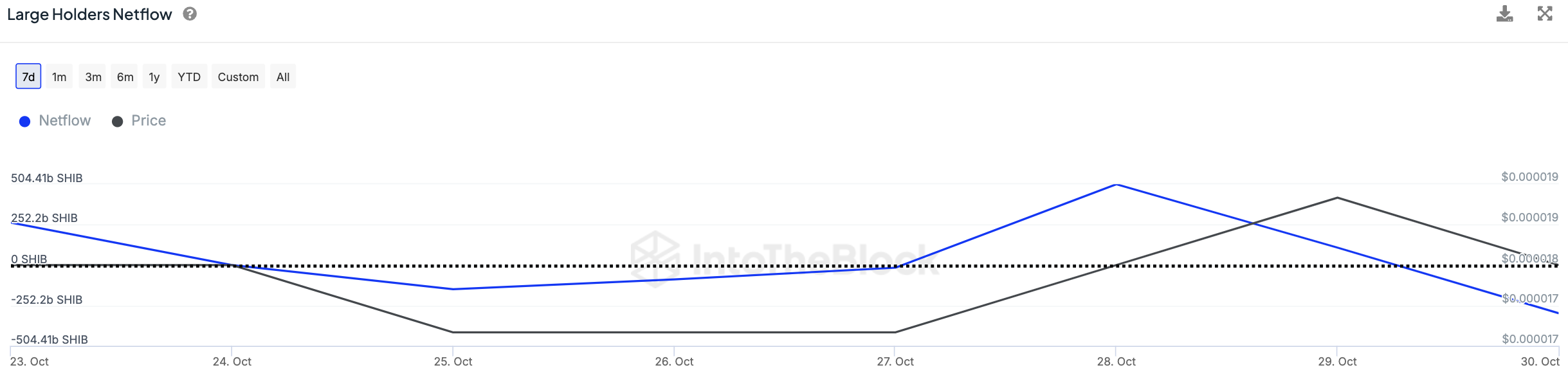Open the Custom date range picker
Screen dimensions: 1568x372
pyautogui.click(x=238, y=77)
